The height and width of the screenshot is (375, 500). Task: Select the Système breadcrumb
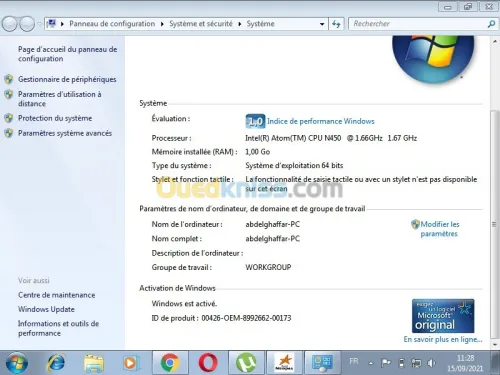[260, 24]
